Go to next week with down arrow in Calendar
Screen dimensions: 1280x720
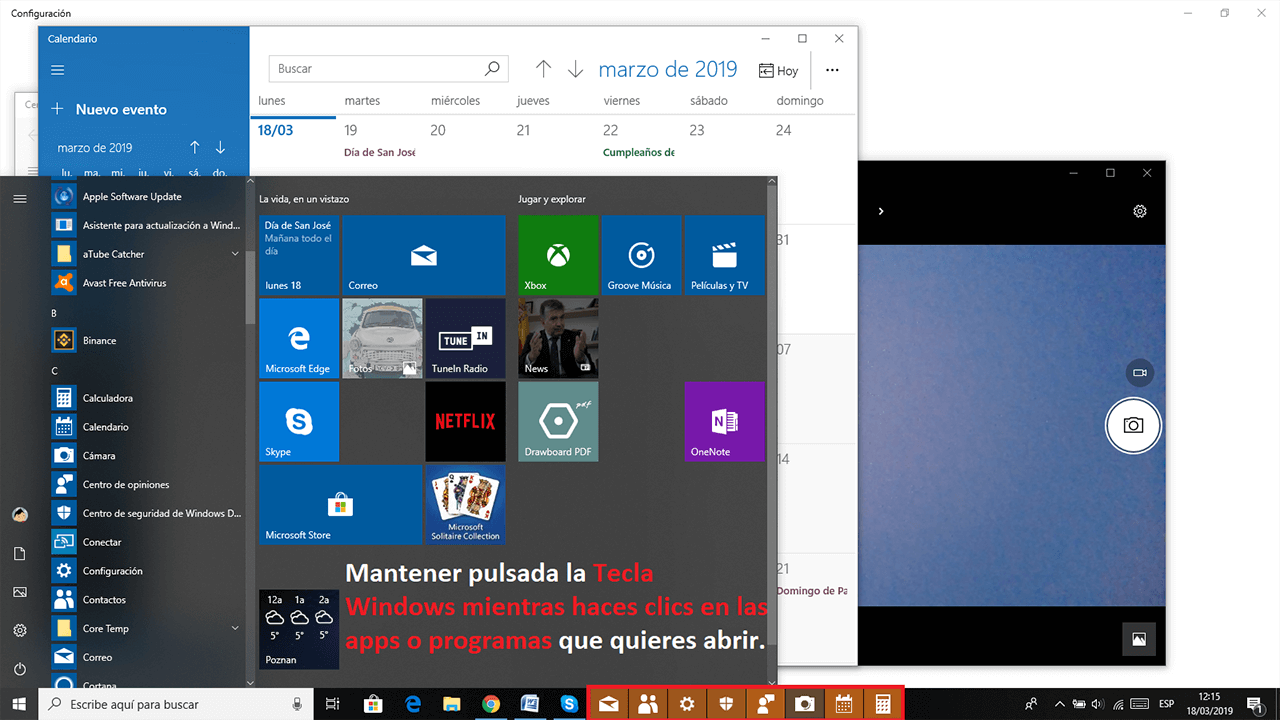(x=575, y=69)
